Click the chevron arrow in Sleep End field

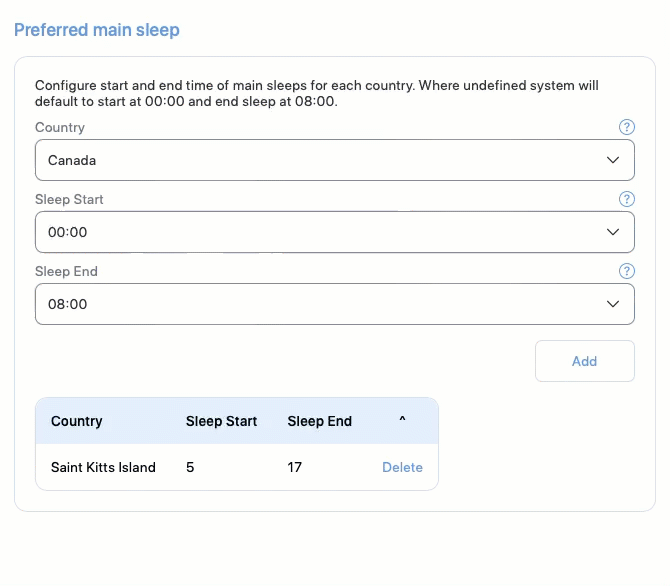pos(613,304)
